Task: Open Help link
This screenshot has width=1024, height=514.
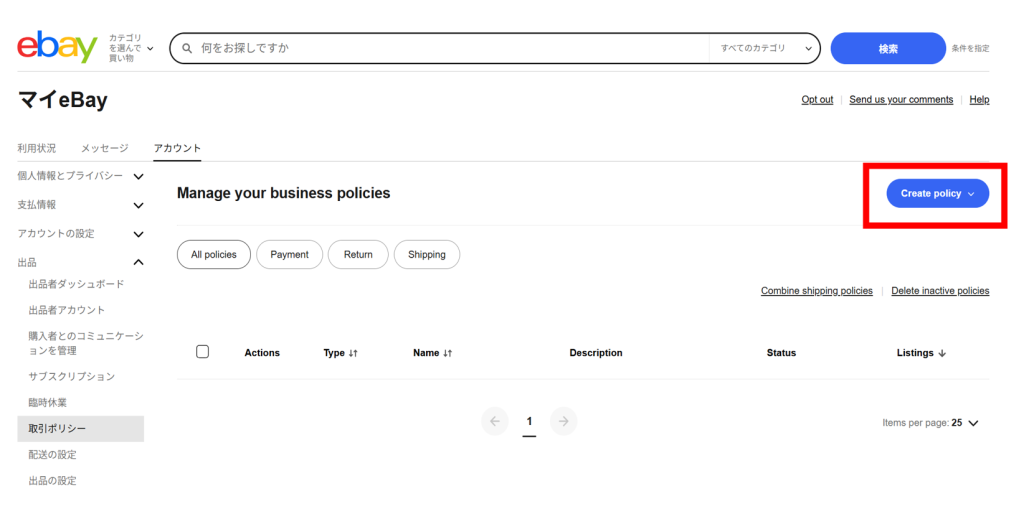Action: (979, 99)
